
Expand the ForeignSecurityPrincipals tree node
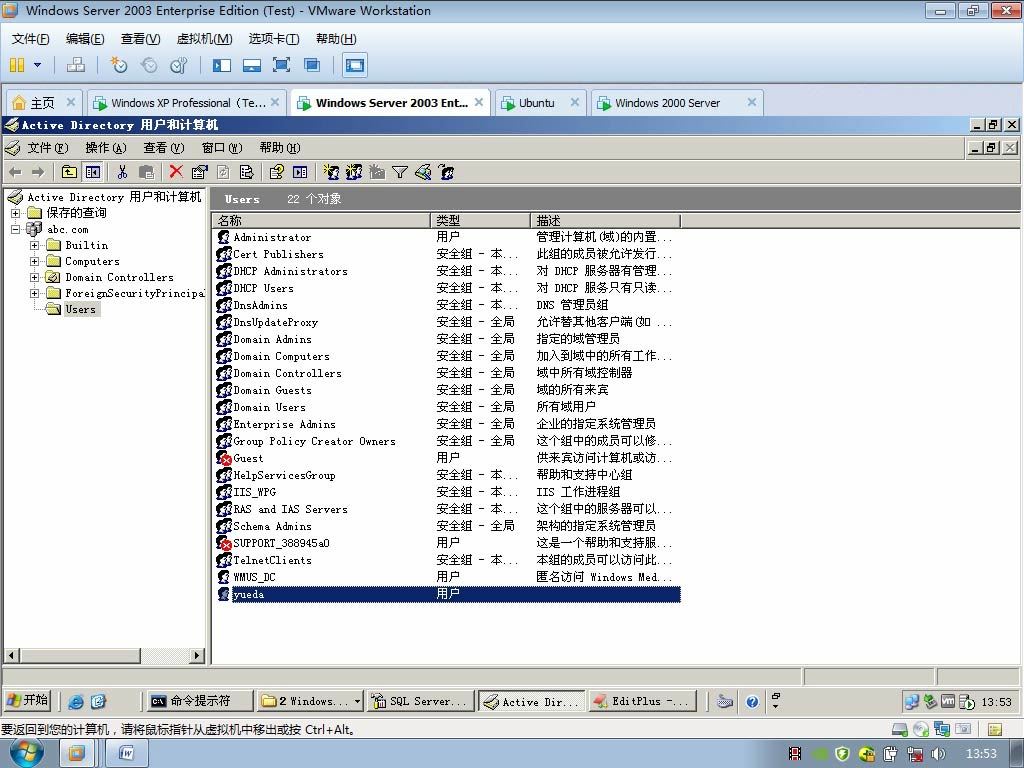(35, 293)
